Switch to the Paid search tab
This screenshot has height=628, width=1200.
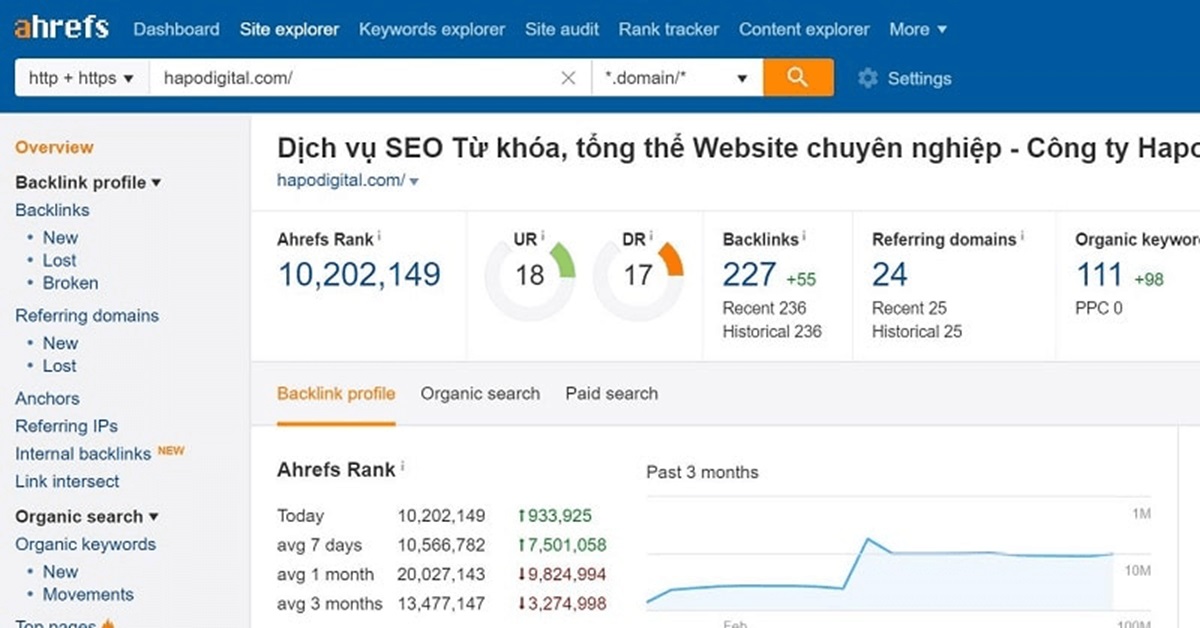612,393
